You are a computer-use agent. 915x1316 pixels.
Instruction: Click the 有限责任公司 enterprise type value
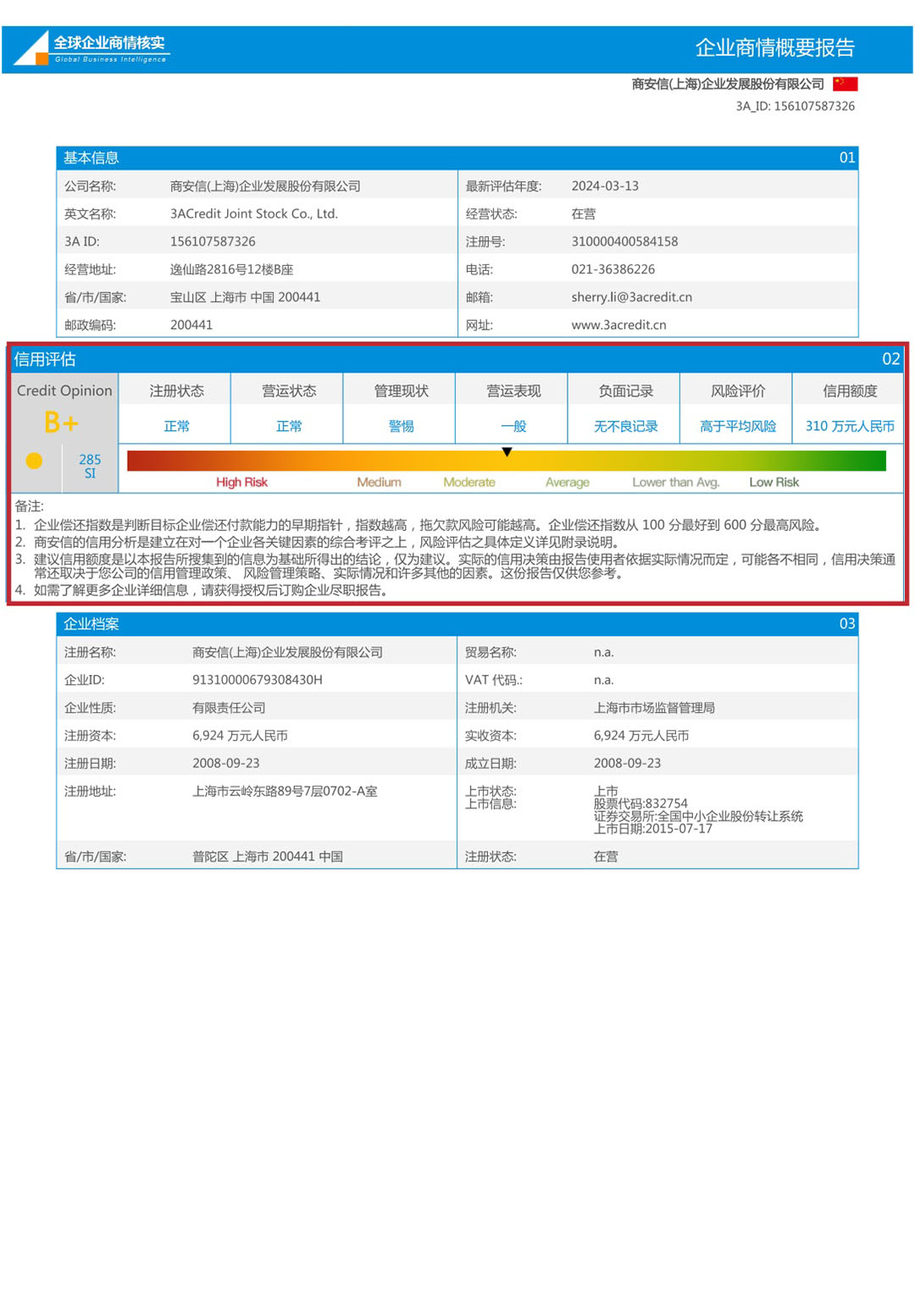pos(229,708)
